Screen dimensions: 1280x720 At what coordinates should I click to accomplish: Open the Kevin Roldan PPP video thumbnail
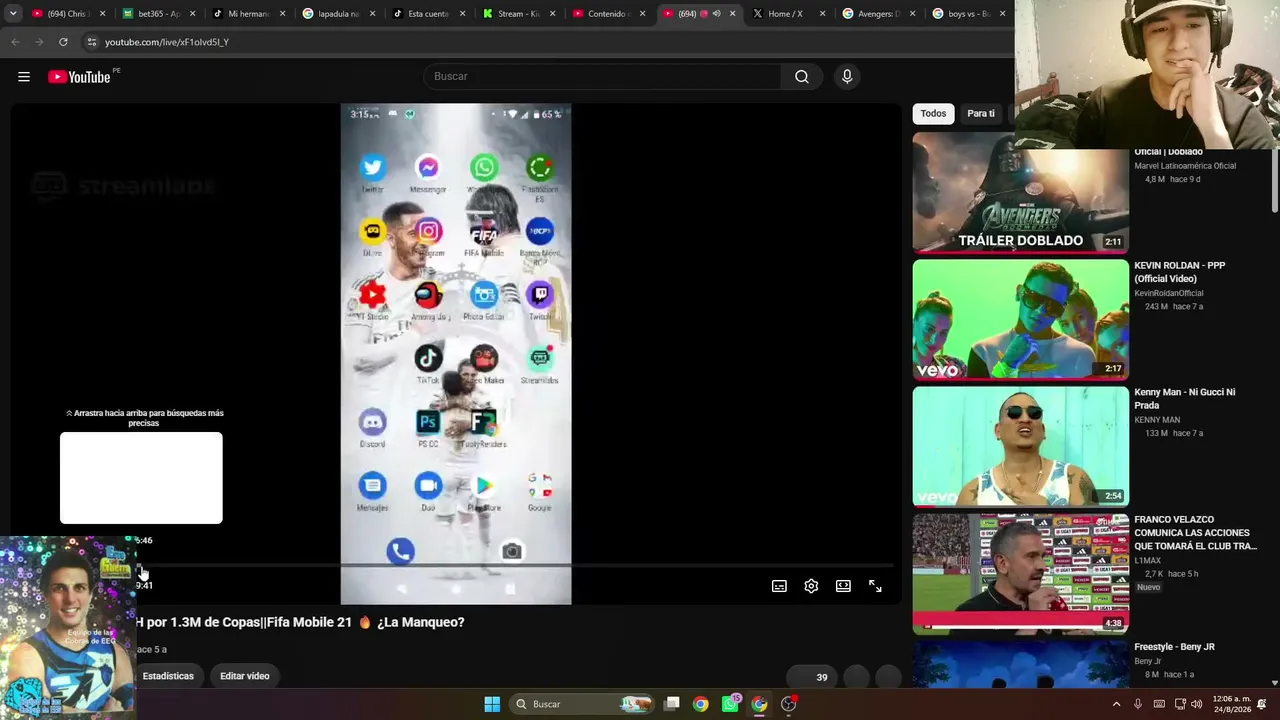(x=1020, y=320)
